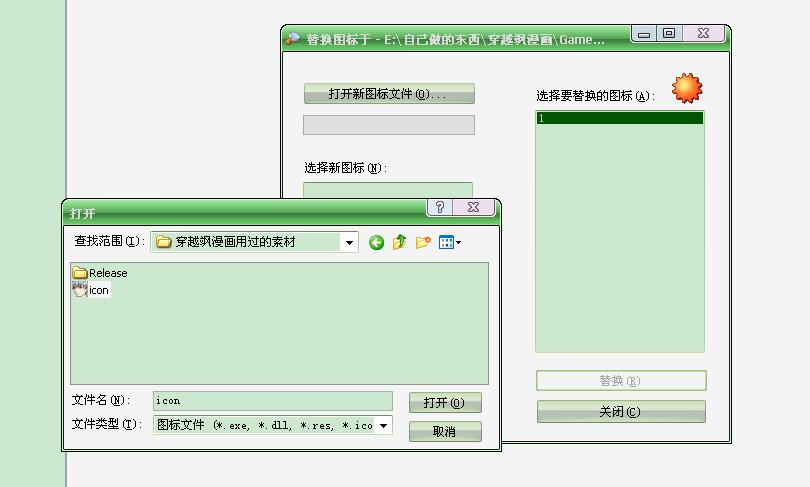Open the Release folder
810x487 pixels.
click(100, 273)
